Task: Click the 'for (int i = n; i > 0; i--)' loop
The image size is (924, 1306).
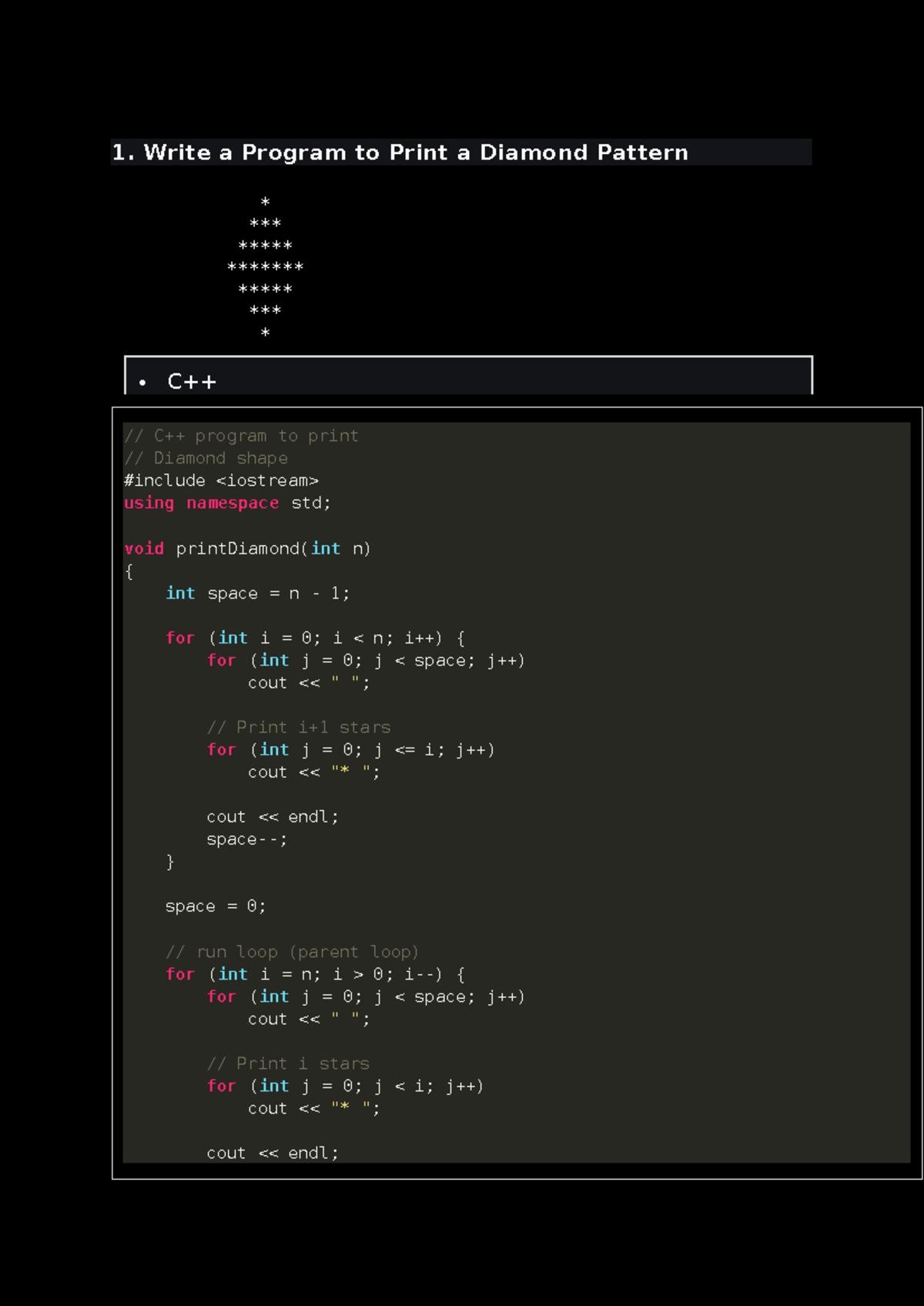Action: click(x=315, y=974)
